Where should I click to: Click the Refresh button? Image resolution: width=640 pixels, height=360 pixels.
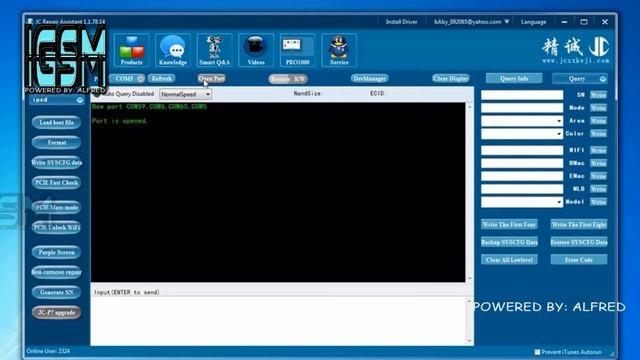[162, 78]
